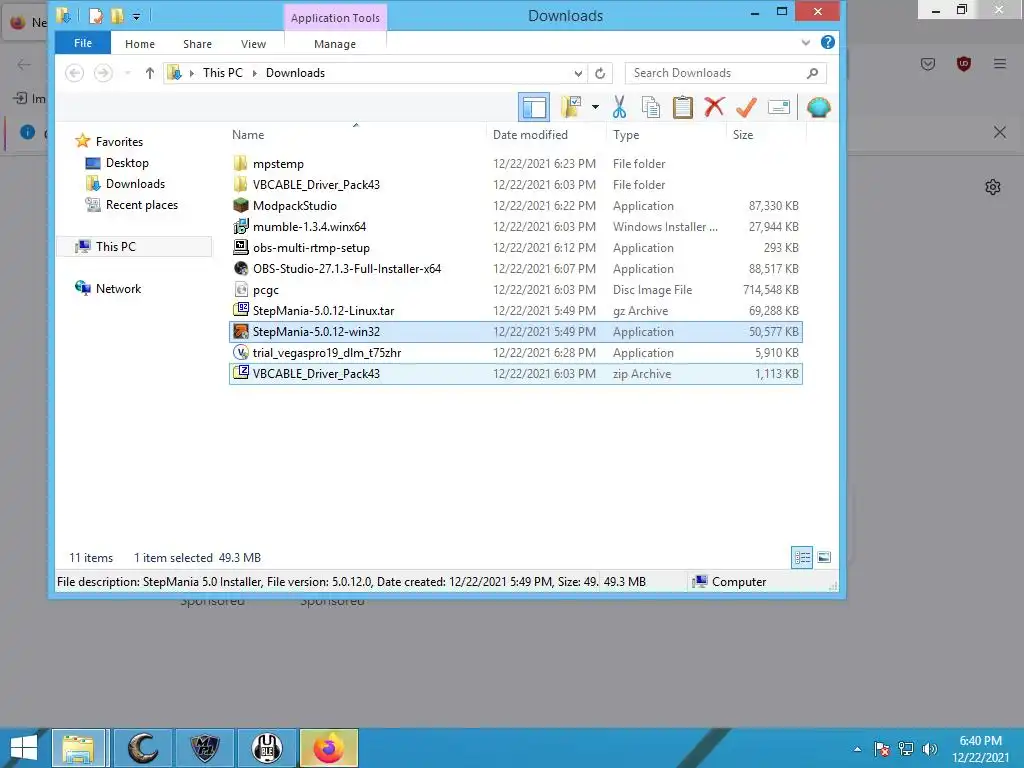Expand the ribbon using the chevron
1024x768 pixels.
click(x=806, y=42)
